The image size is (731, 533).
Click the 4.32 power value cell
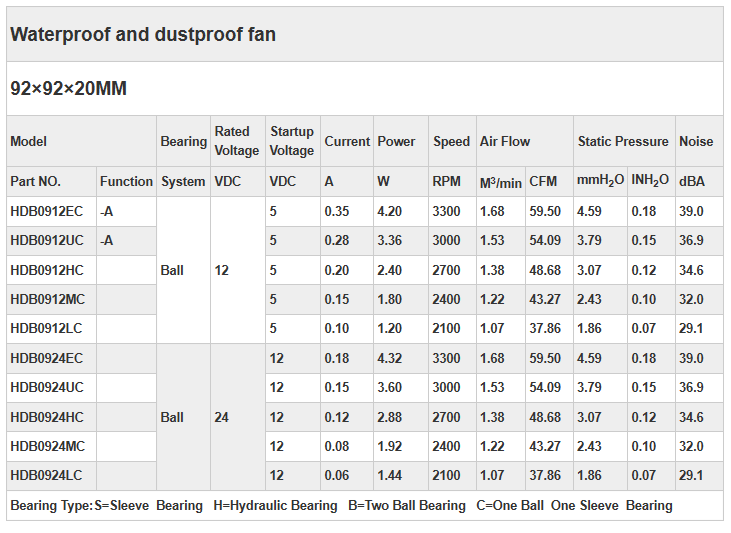(389, 358)
